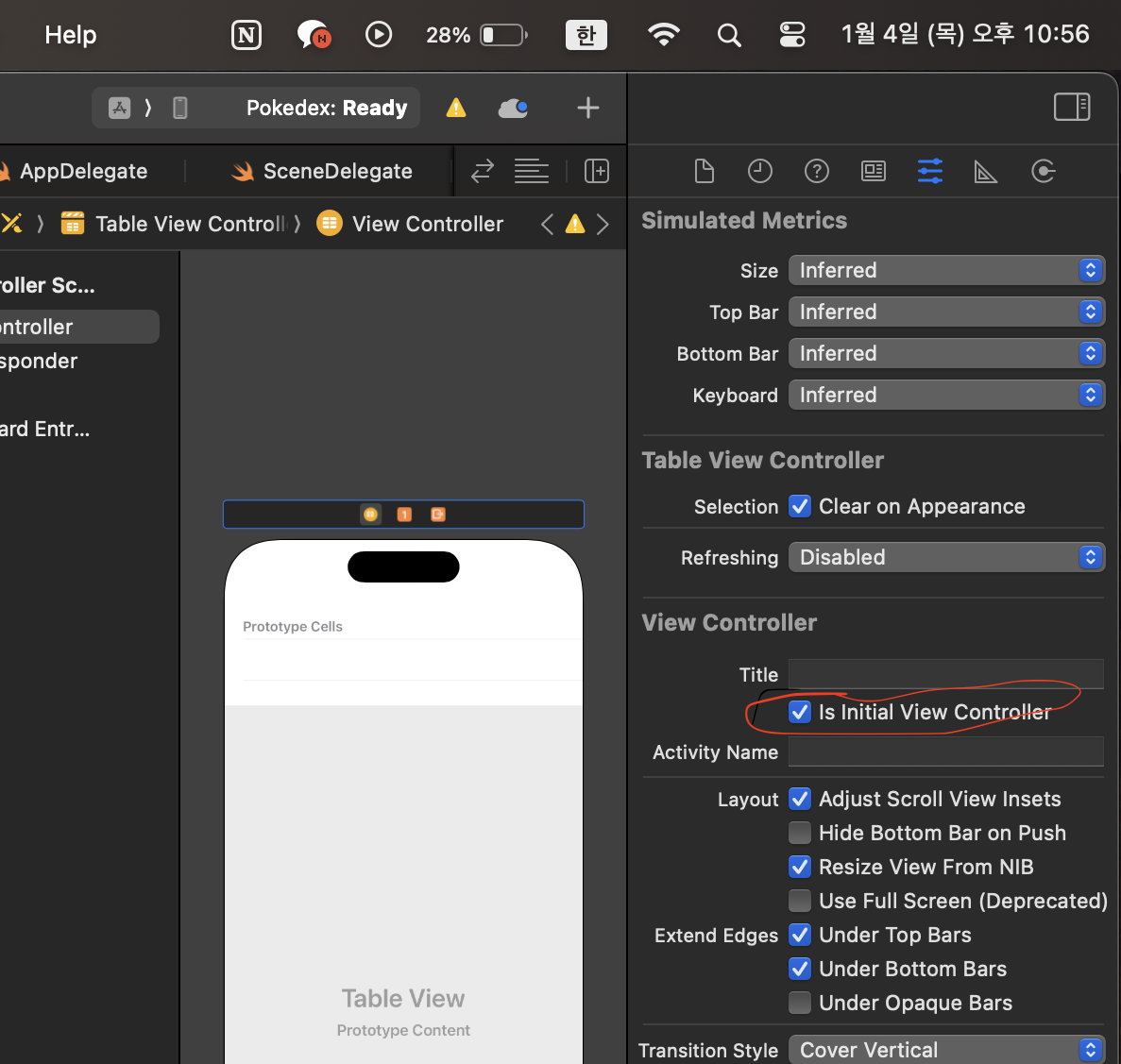Click the battery status indicator
The image size is (1121, 1064).
tap(477, 34)
